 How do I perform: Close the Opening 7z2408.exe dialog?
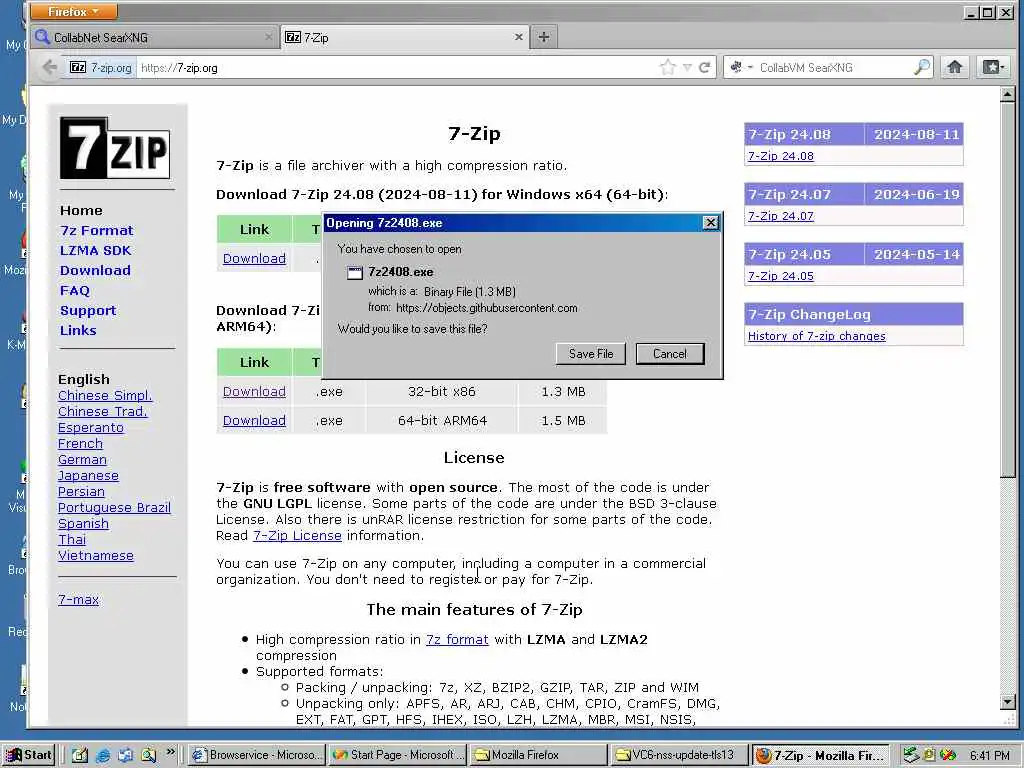pyautogui.click(x=711, y=223)
